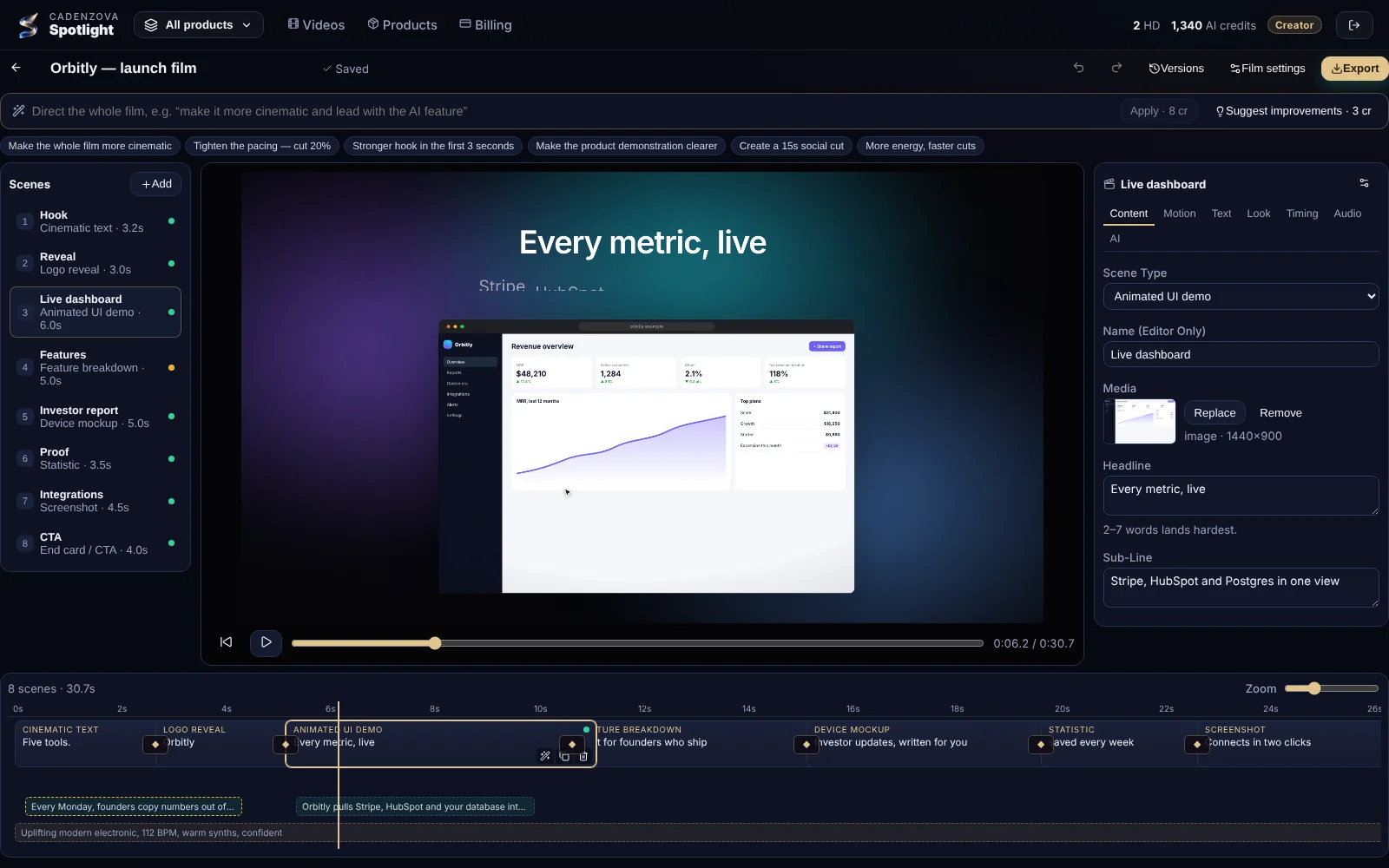Open the All products dropdown
Image resolution: width=1389 pixels, height=868 pixels.
coord(198,25)
